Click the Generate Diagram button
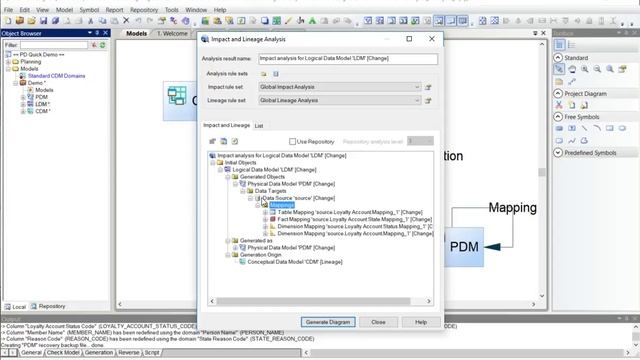Viewport: 640px width, 360px height. pyautogui.click(x=328, y=322)
